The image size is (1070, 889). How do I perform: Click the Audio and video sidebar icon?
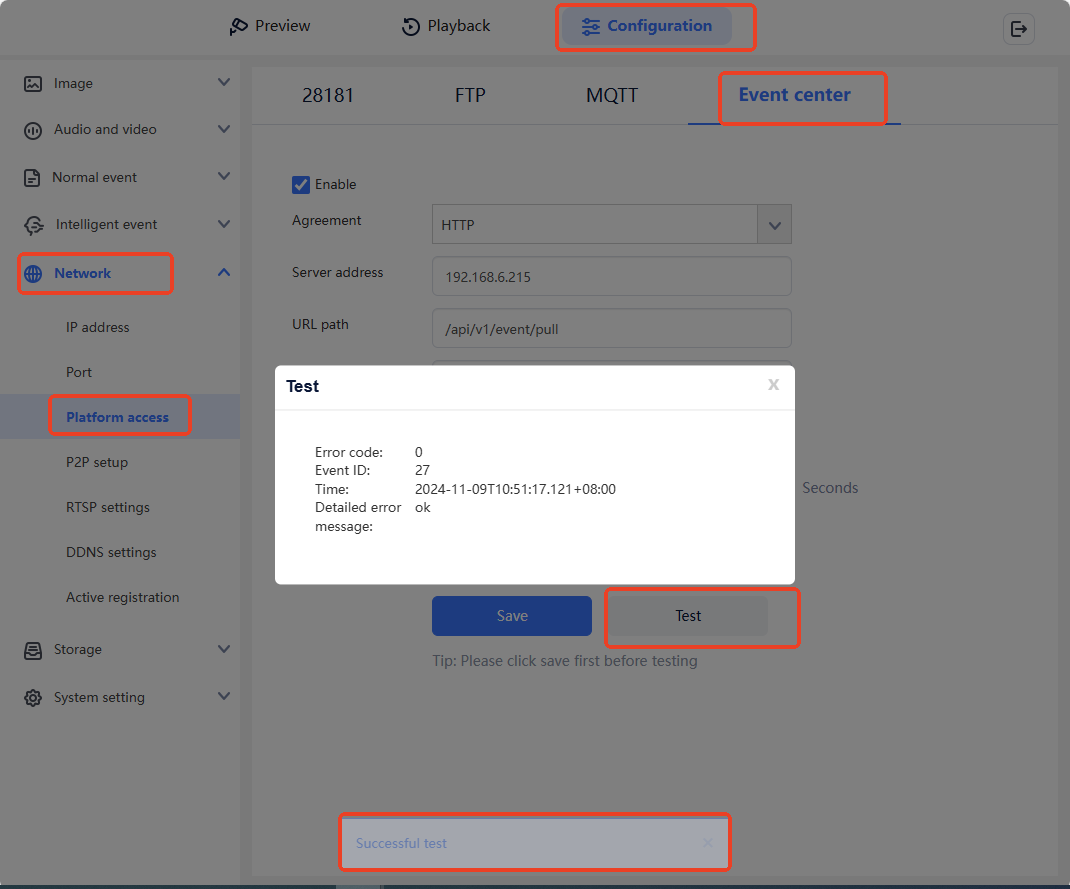click(33, 130)
